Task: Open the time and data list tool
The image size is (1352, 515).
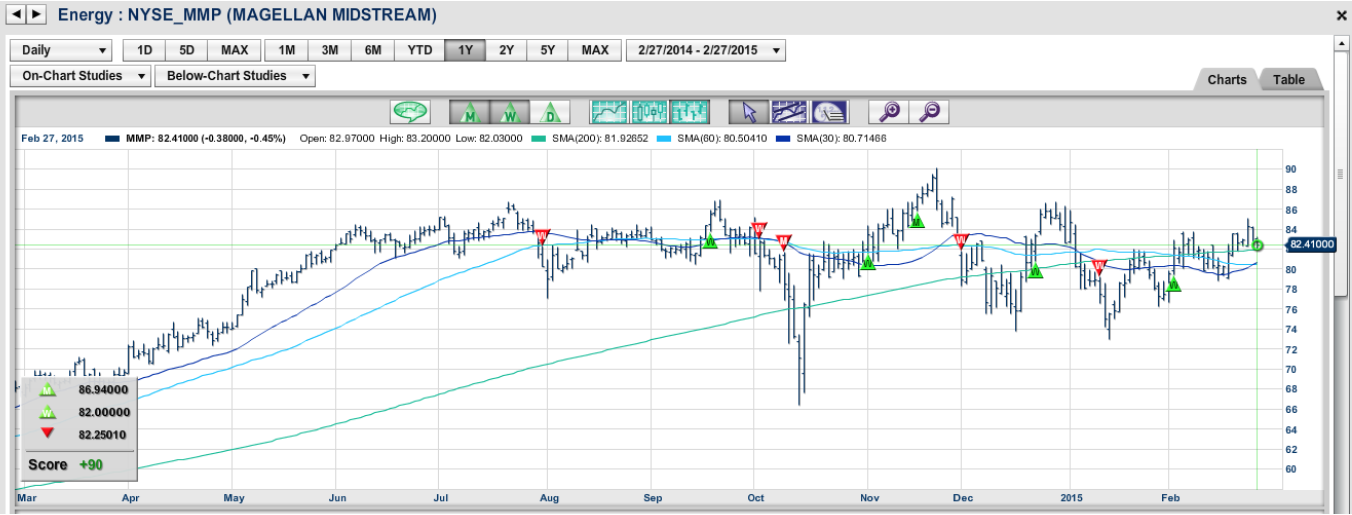Action: click(x=829, y=112)
